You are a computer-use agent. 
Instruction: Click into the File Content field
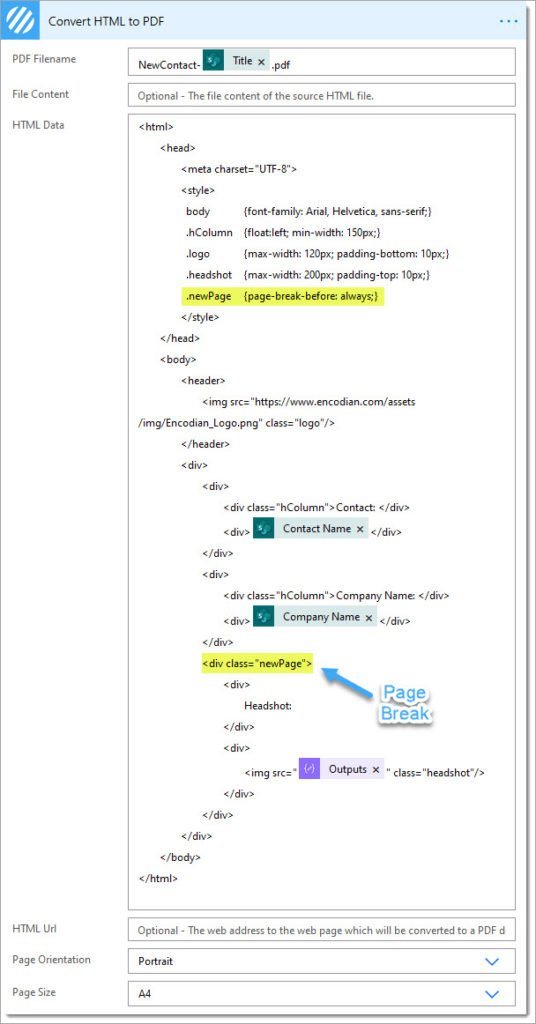[x=322, y=95]
